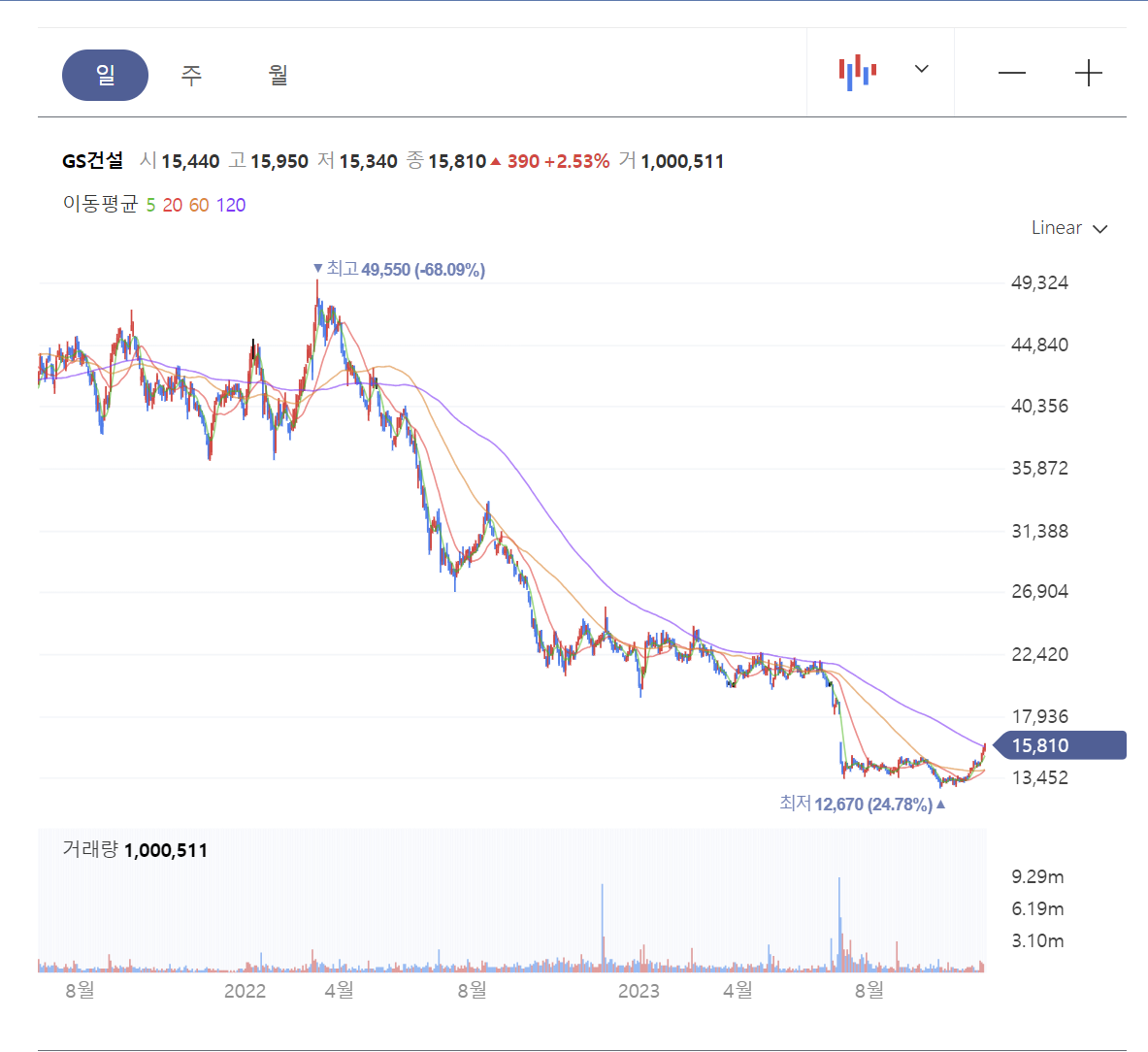Toggle the 5-day moving average line
This screenshot has width=1148, height=1052.
pos(150,205)
